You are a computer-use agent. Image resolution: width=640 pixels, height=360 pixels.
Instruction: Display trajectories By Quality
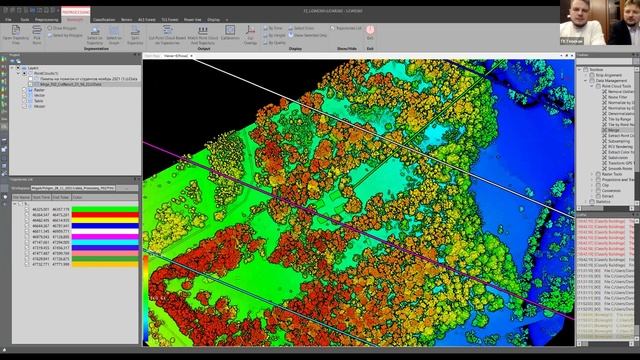(x=274, y=42)
